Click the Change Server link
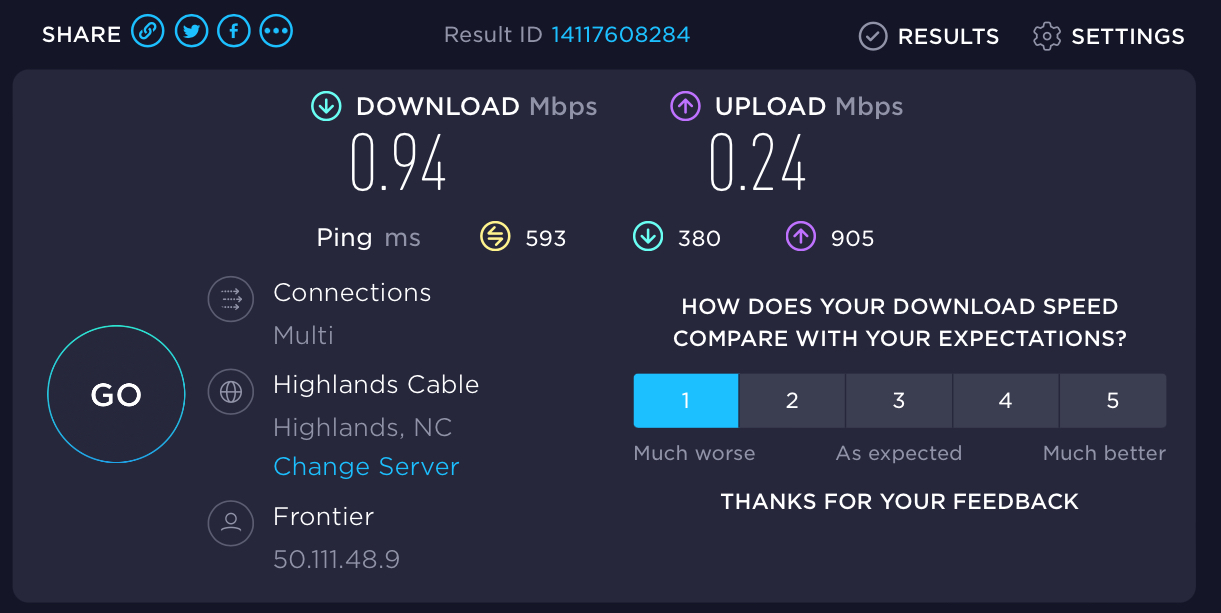Viewport: 1221px width, 613px height. click(366, 467)
